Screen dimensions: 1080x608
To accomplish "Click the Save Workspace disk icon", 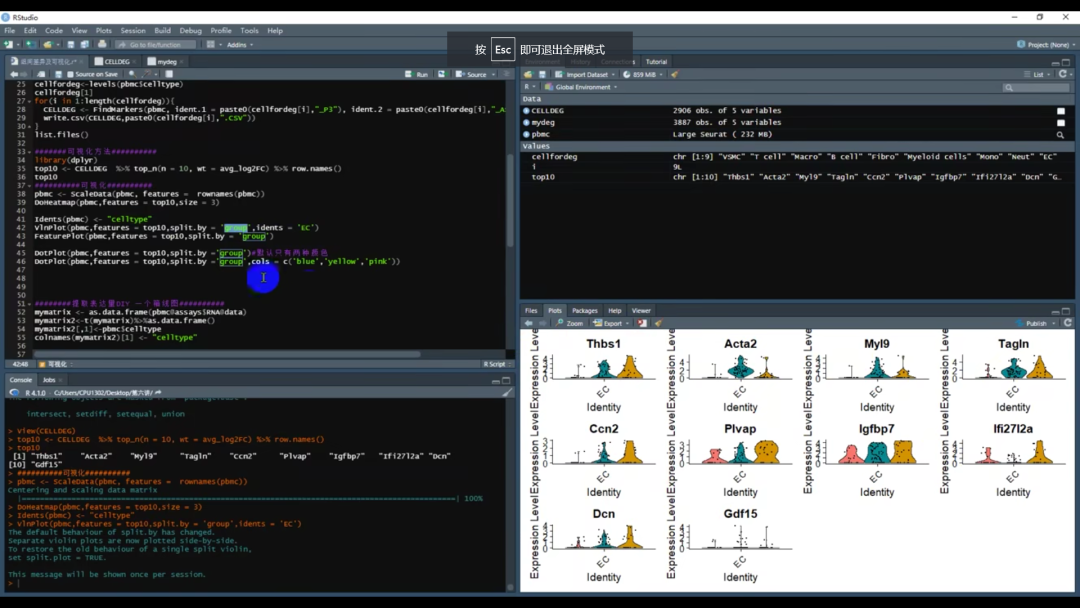I will point(542,74).
